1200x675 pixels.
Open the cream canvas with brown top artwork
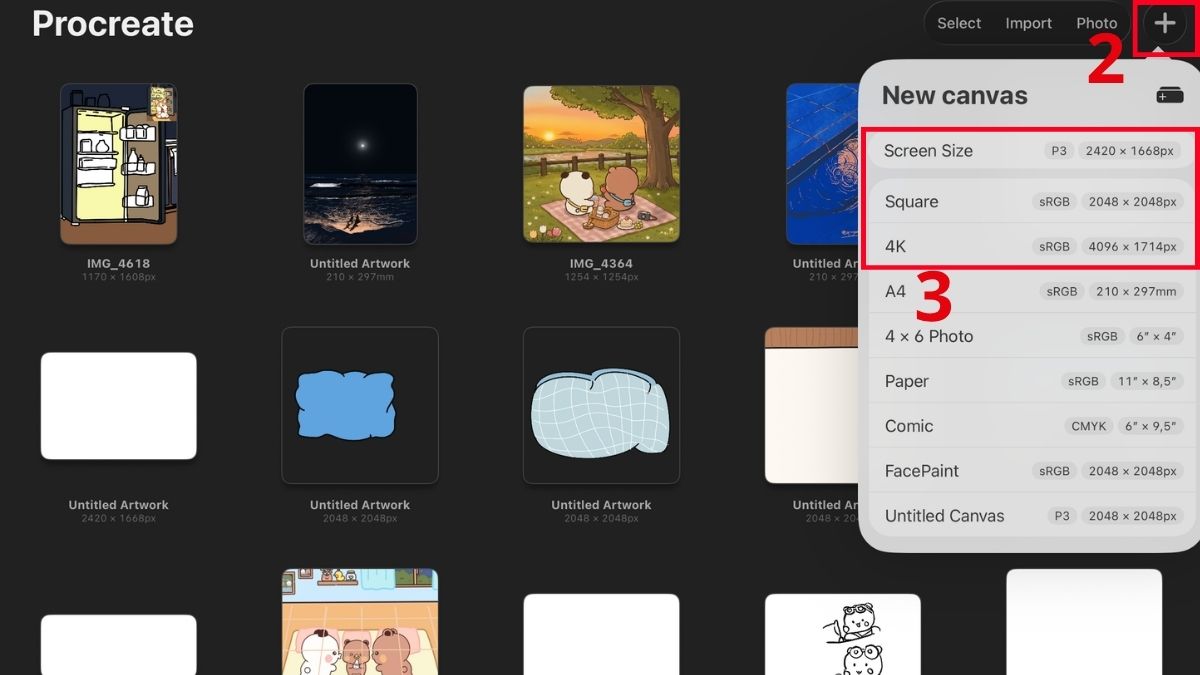coord(811,405)
